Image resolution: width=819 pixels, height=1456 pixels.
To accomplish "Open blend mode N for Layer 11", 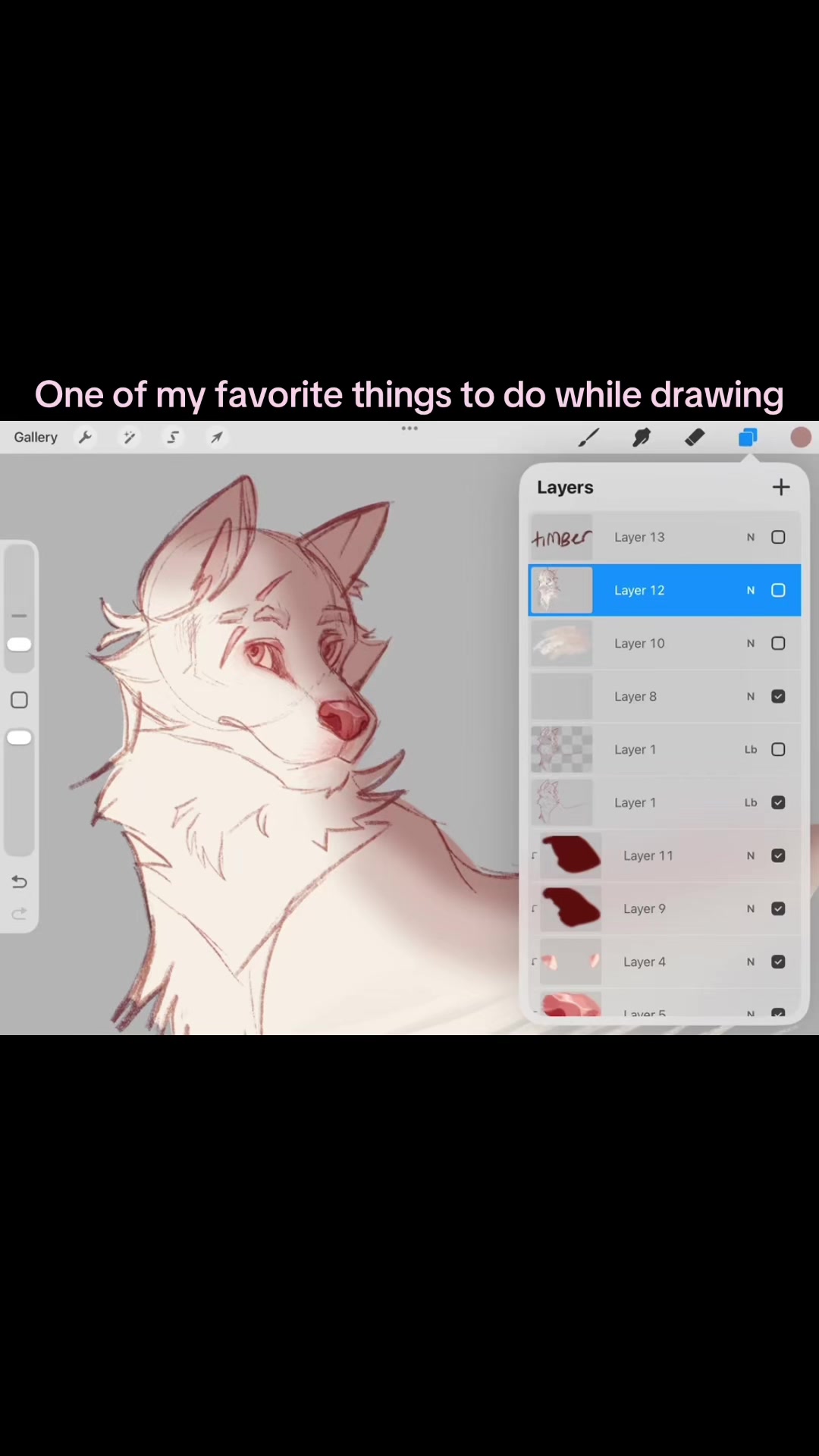I will point(751,855).
